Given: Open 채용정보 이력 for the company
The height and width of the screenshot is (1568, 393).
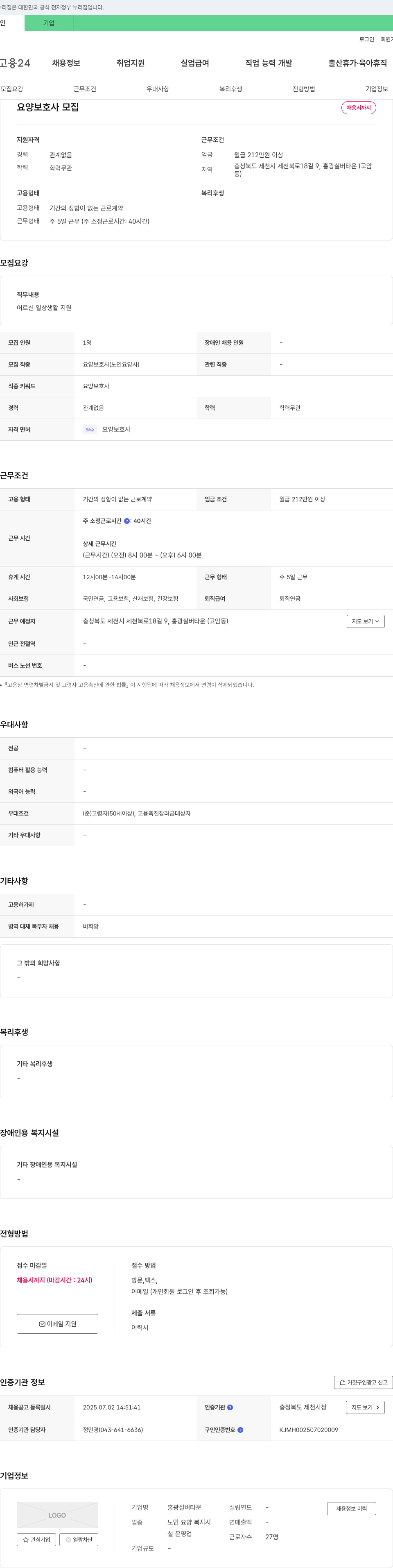Looking at the screenshot, I should (x=352, y=1508).
